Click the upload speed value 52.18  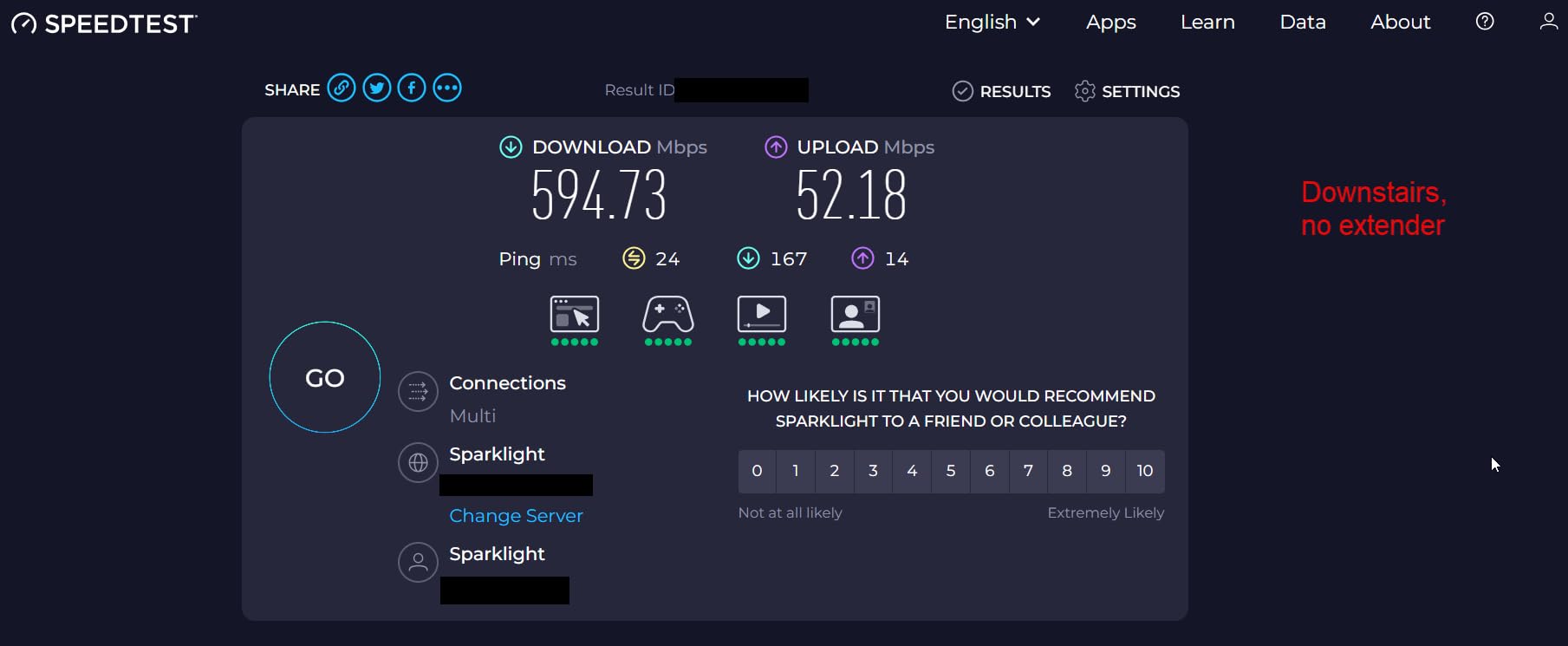[851, 195]
